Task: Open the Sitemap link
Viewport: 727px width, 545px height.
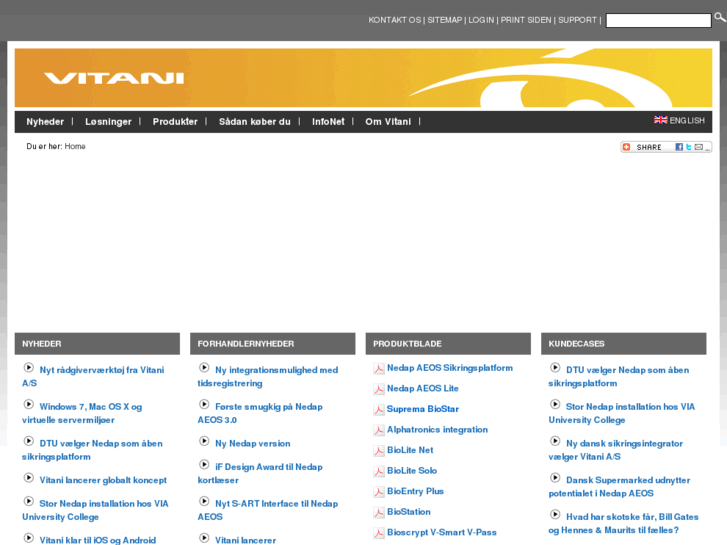Action: click(x=445, y=20)
